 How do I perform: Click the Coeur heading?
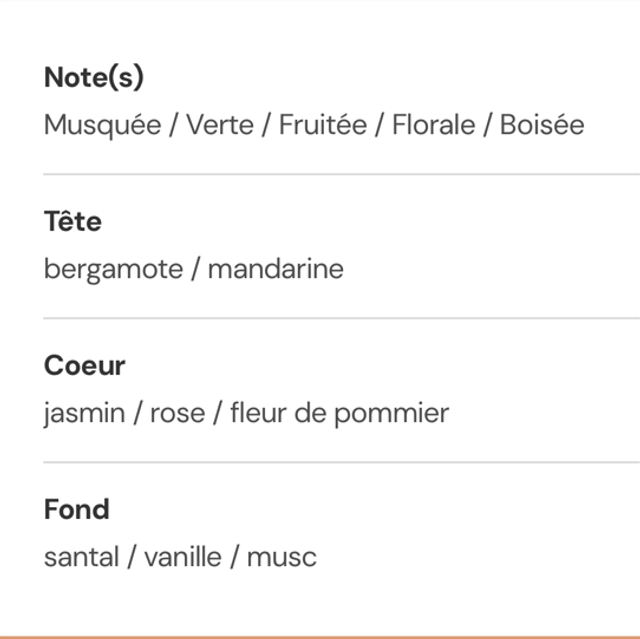coord(85,365)
